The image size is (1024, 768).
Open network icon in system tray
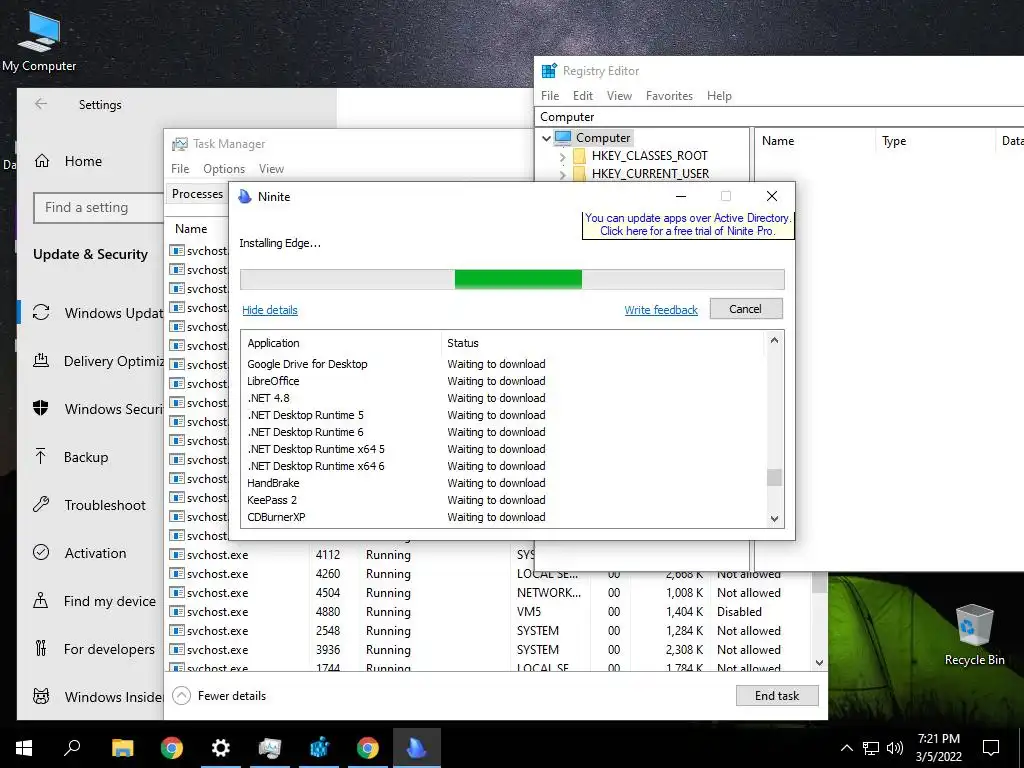pyautogui.click(x=871, y=748)
